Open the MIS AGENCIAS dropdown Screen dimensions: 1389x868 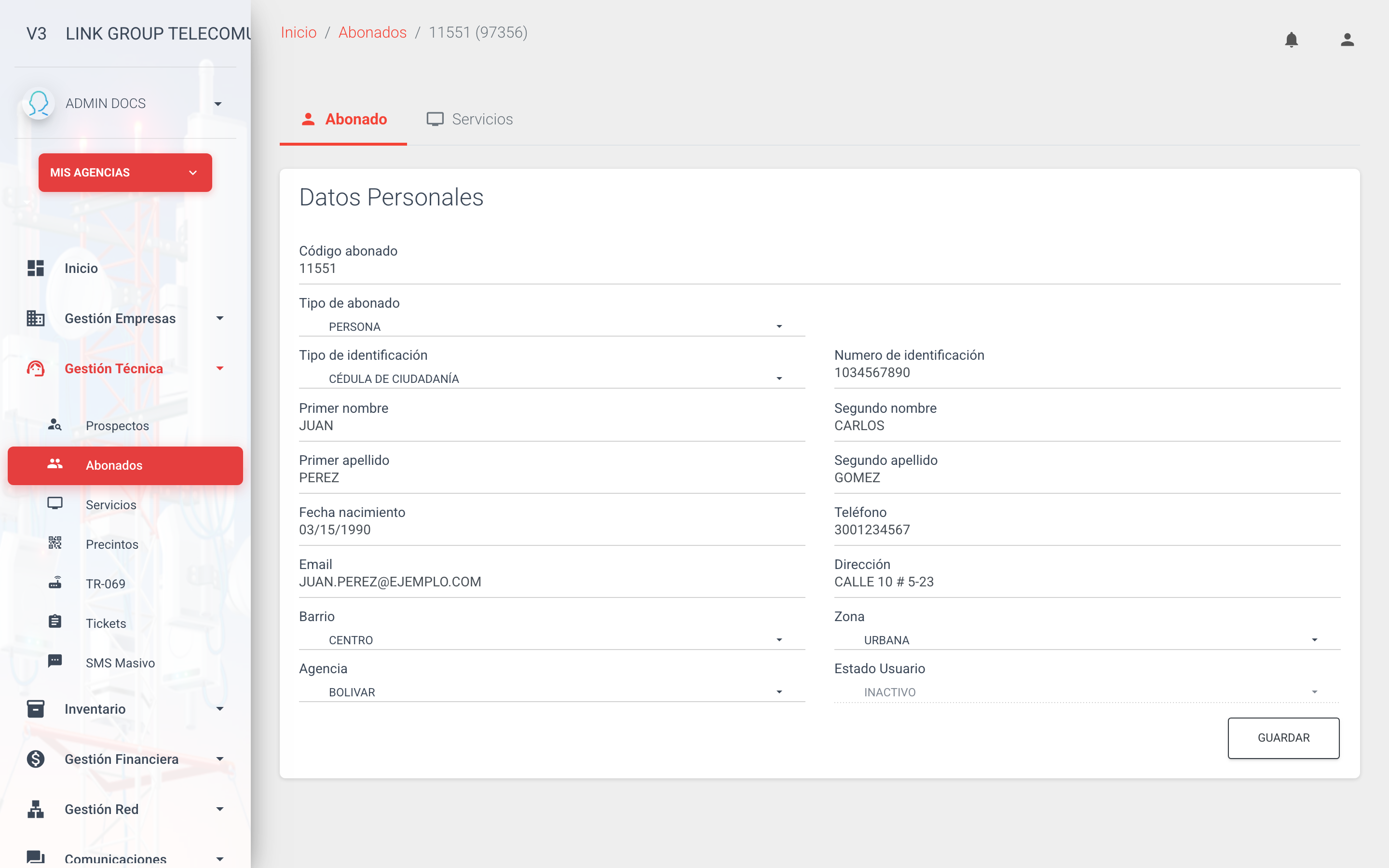coord(125,173)
